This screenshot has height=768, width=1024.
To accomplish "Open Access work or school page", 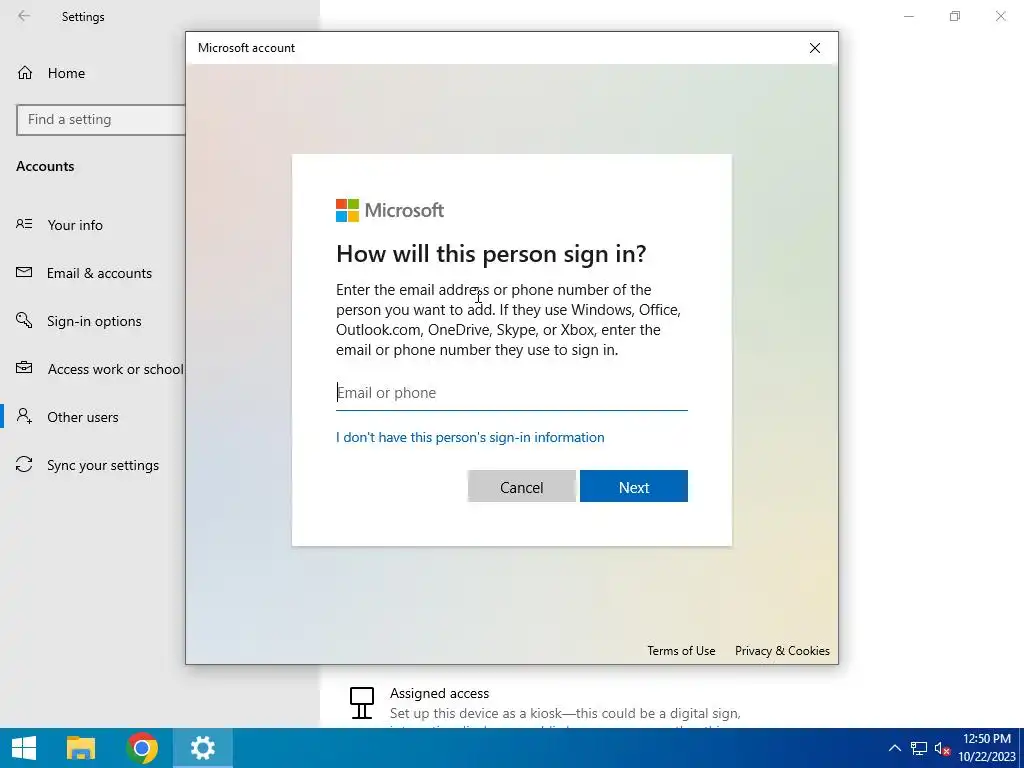I will coord(116,369).
